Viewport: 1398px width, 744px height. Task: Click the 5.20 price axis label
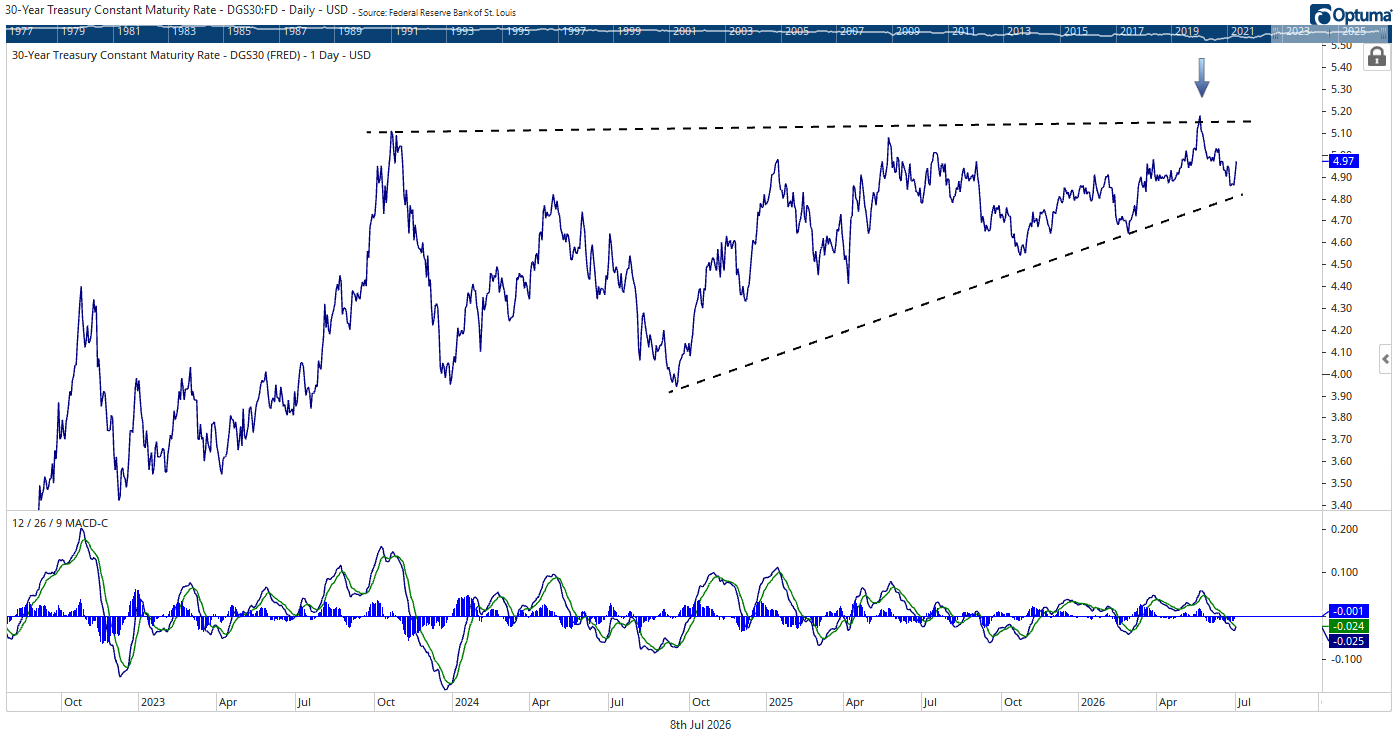tap(1340, 111)
